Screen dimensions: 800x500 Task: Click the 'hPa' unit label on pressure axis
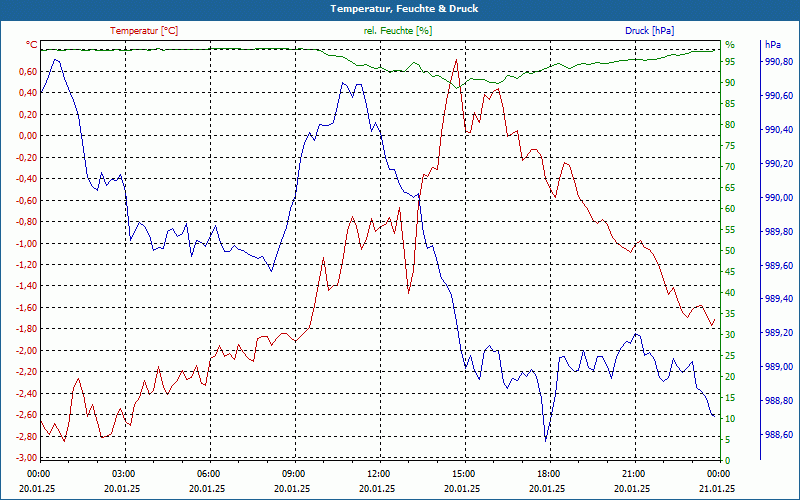[x=772, y=45]
